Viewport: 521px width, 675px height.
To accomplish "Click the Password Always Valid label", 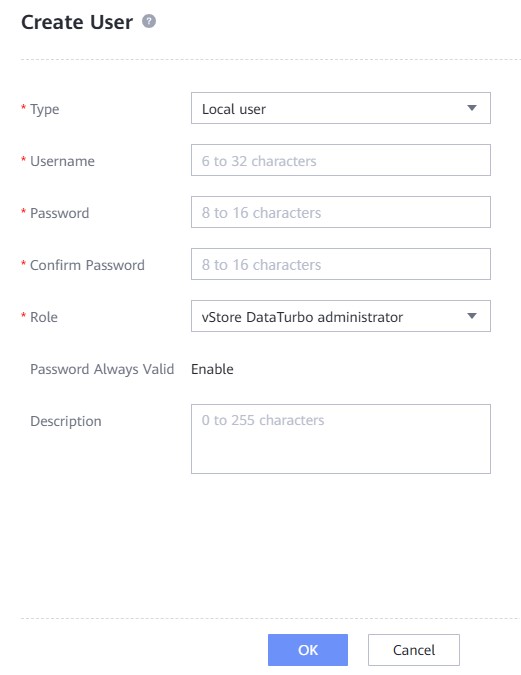I will click(102, 369).
